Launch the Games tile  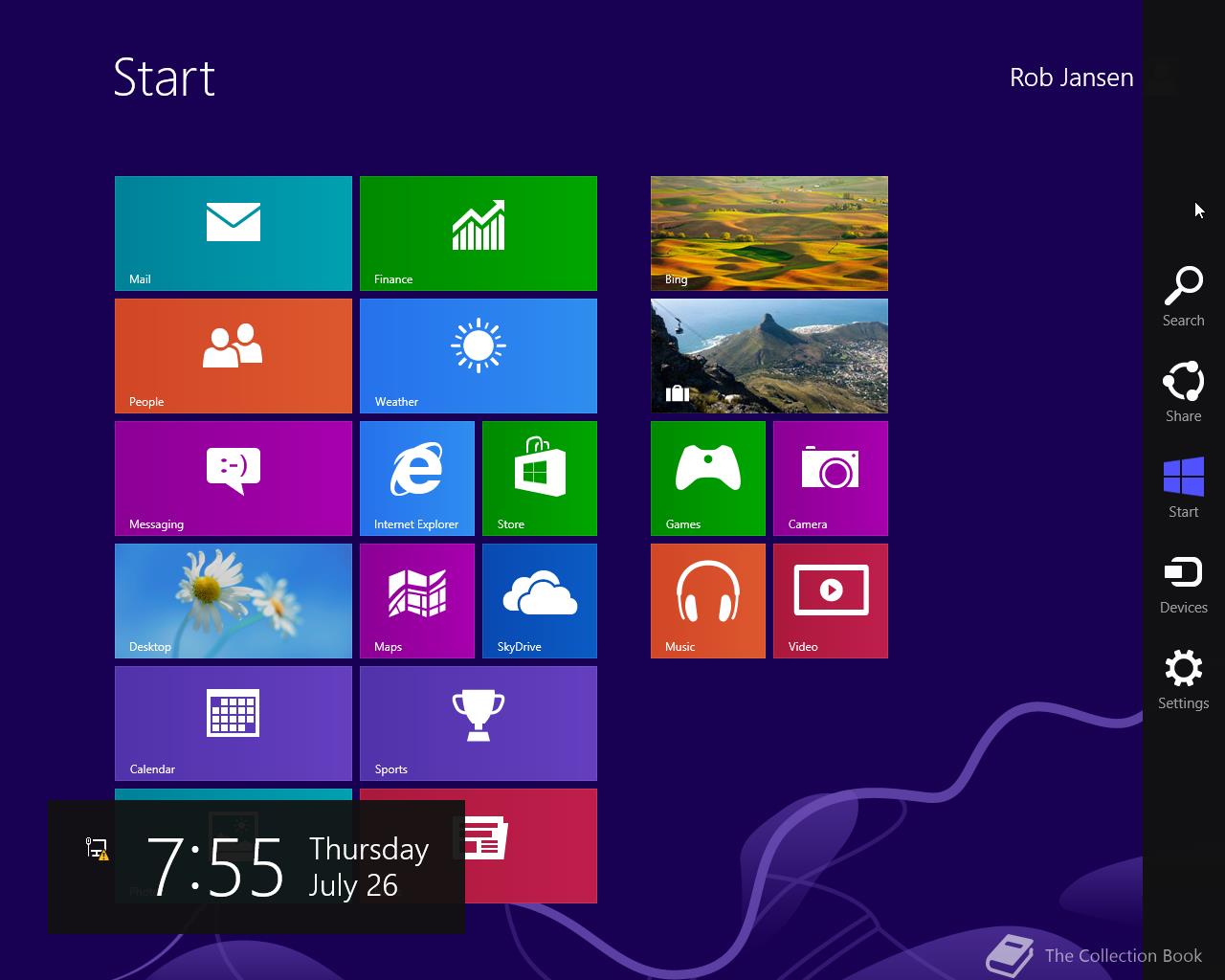pos(708,479)
